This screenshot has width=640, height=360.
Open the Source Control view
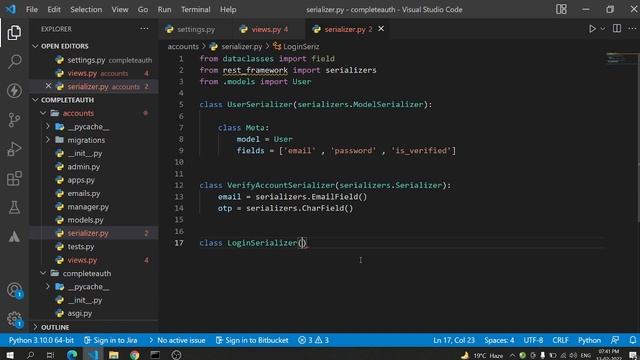coord(14,120)
